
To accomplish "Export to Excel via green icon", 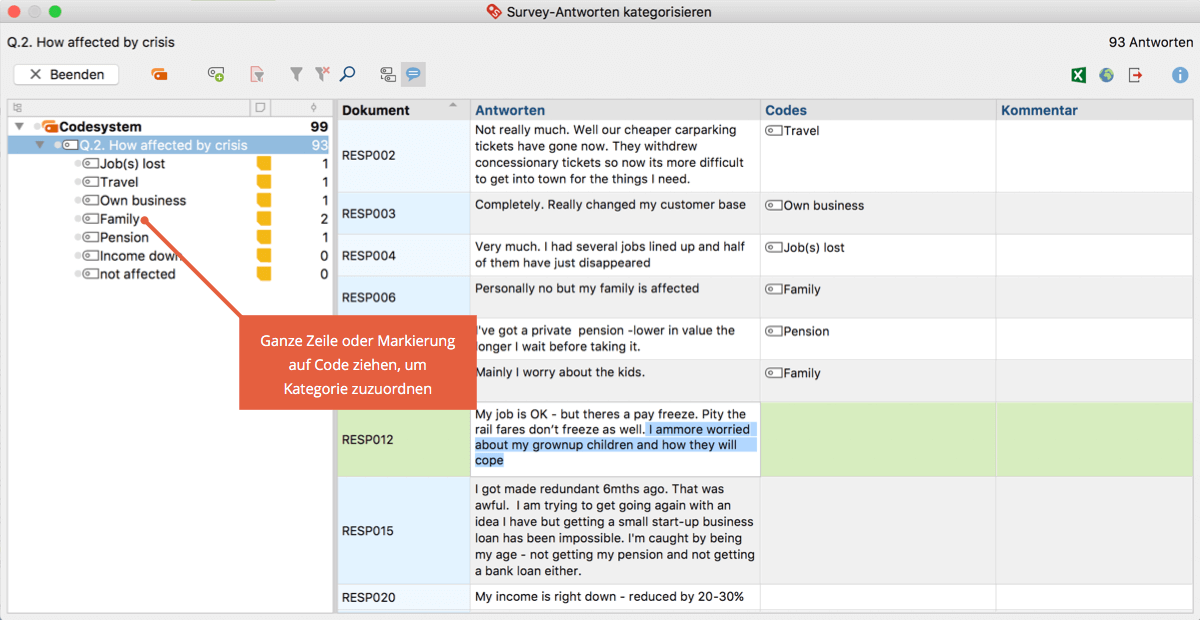I will [1079, 75].
